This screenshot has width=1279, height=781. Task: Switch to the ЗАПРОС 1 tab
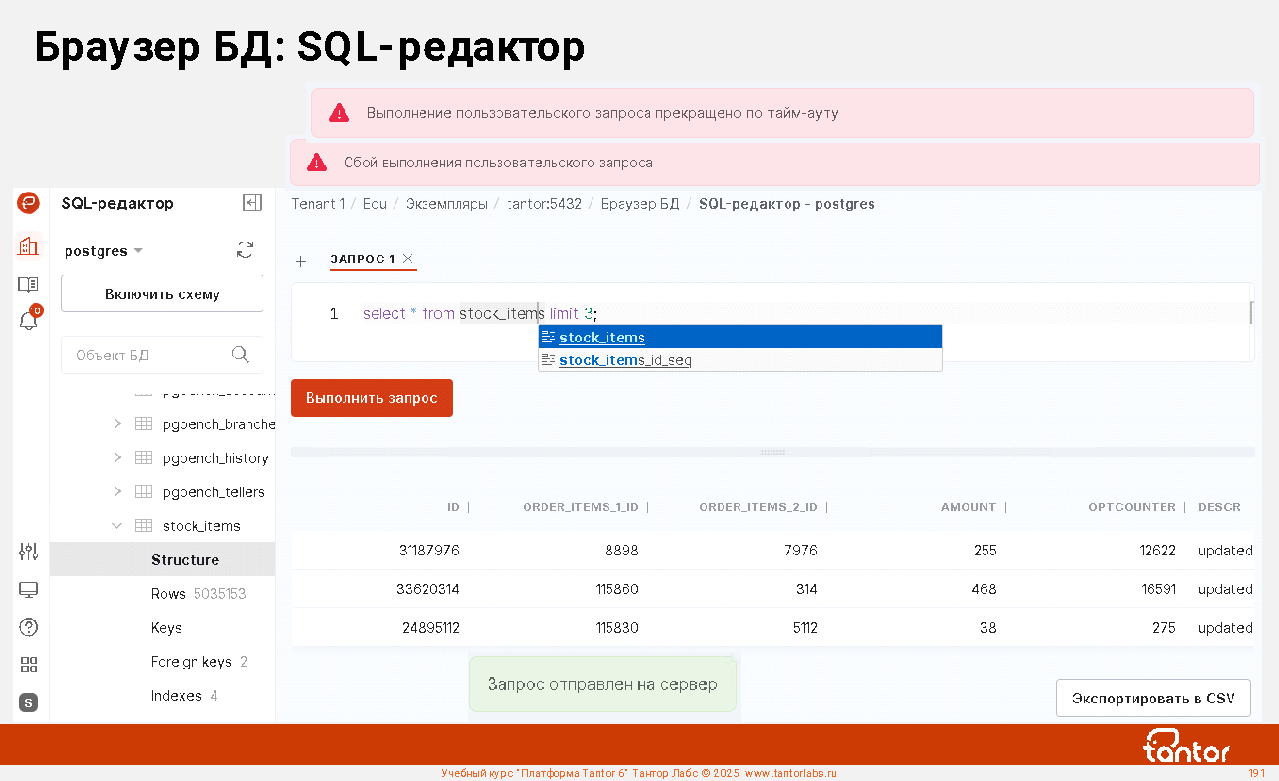click(x=363, y=259)
